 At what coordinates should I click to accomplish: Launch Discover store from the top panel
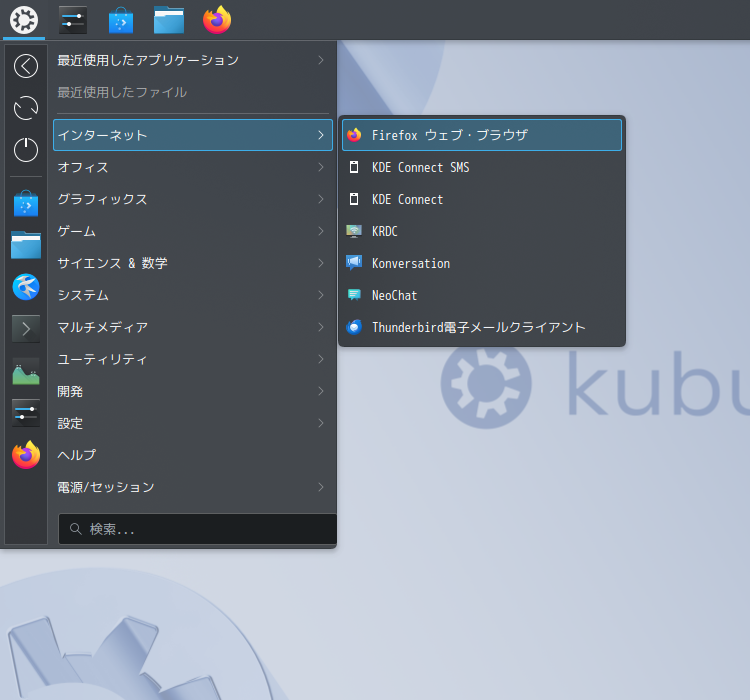(x=121, y=20)
